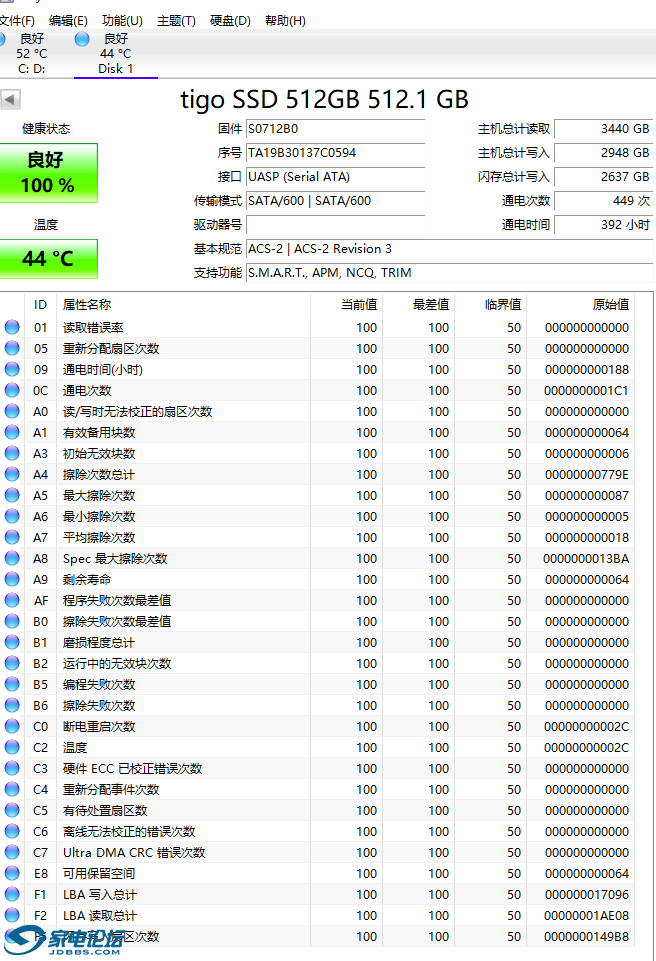Open the 主题(T) menu

pyautogui.click(x=176, y=21)
